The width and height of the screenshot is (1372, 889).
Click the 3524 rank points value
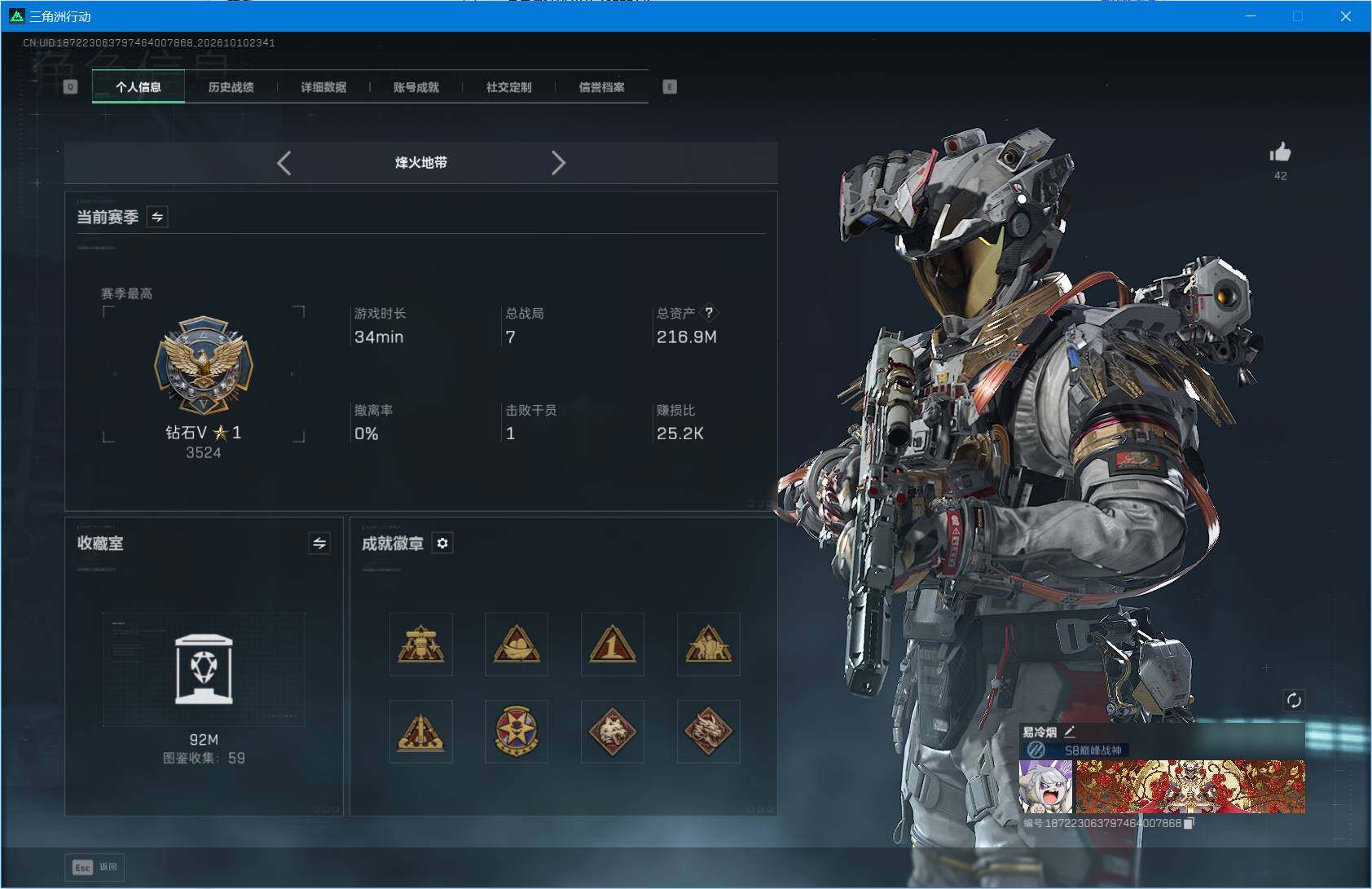(x=204, y=453)
